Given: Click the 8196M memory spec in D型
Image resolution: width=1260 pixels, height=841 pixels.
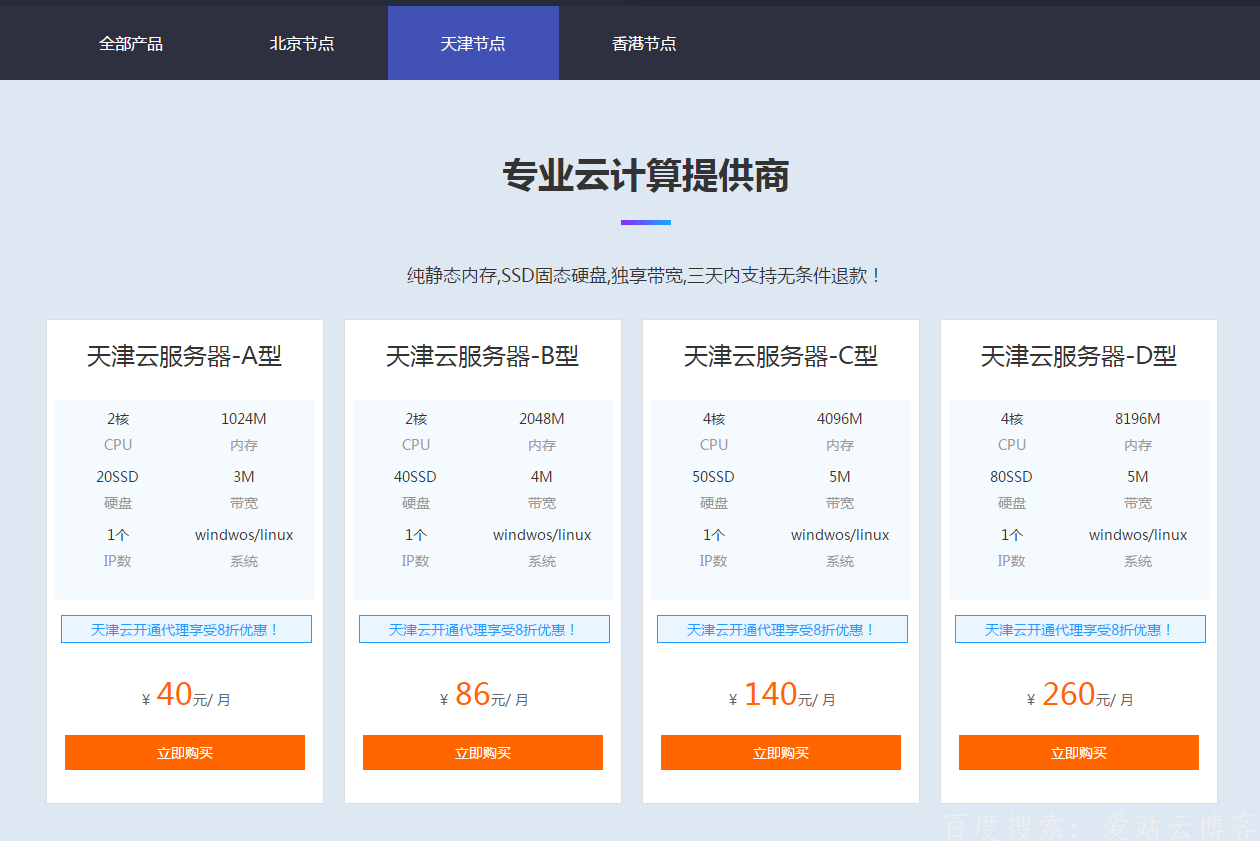Looking at the screenshot, I should coord(1138,419).
